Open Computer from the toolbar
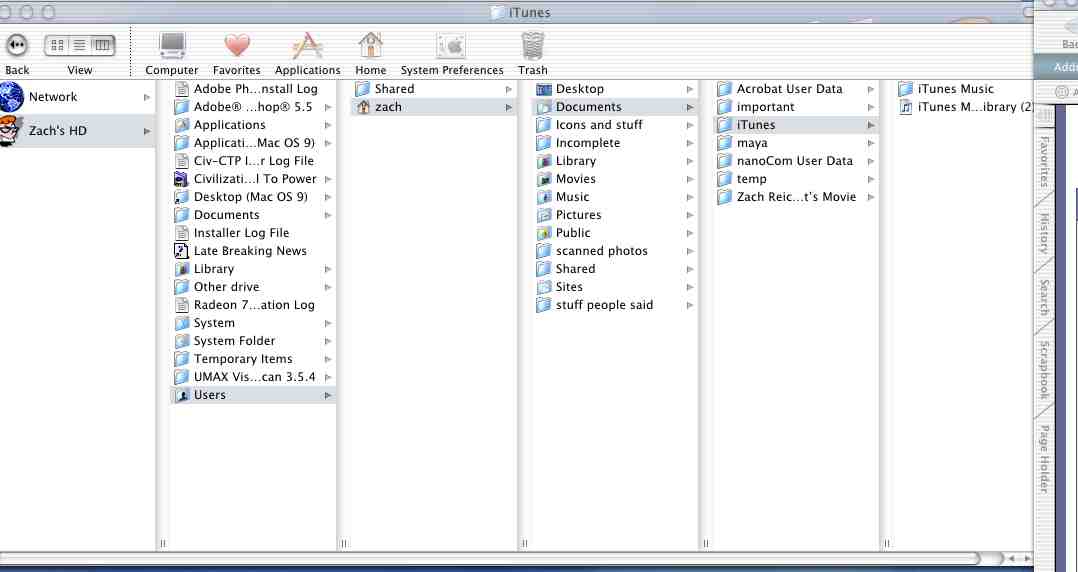1078x572 pixels. [172, 45]
